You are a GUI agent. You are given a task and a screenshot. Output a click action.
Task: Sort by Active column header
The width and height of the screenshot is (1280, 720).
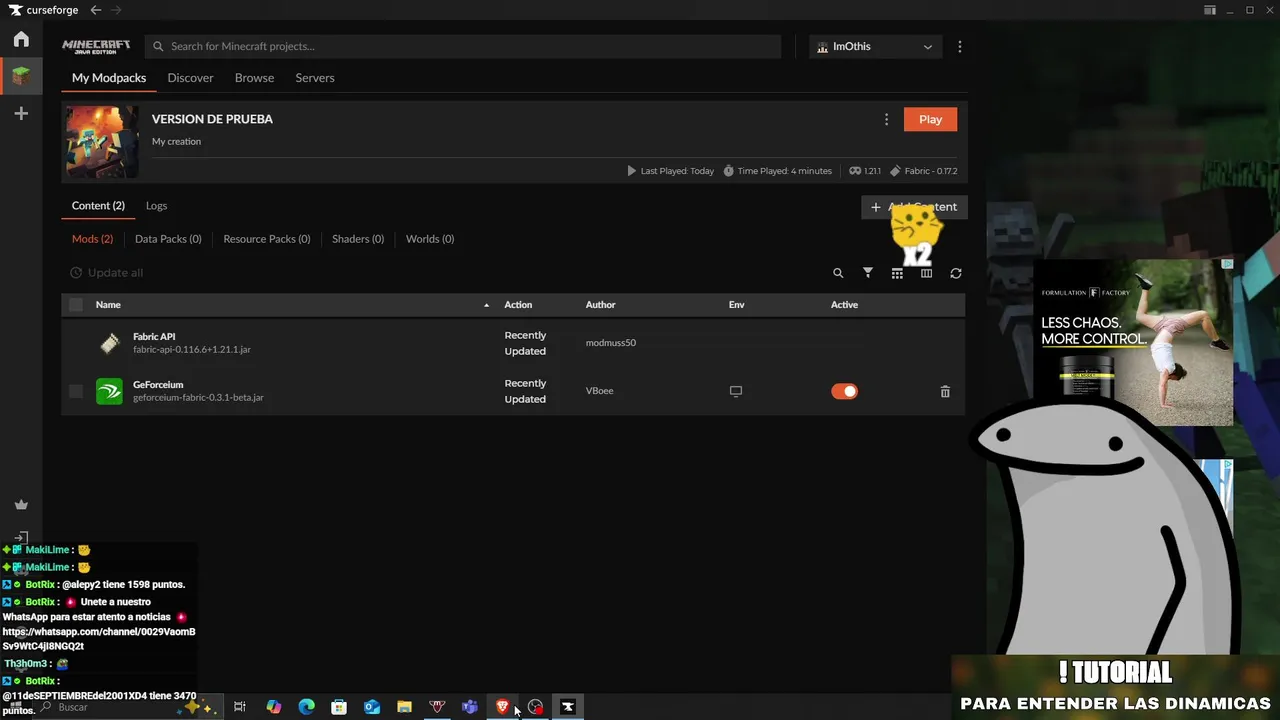point(844,305)
